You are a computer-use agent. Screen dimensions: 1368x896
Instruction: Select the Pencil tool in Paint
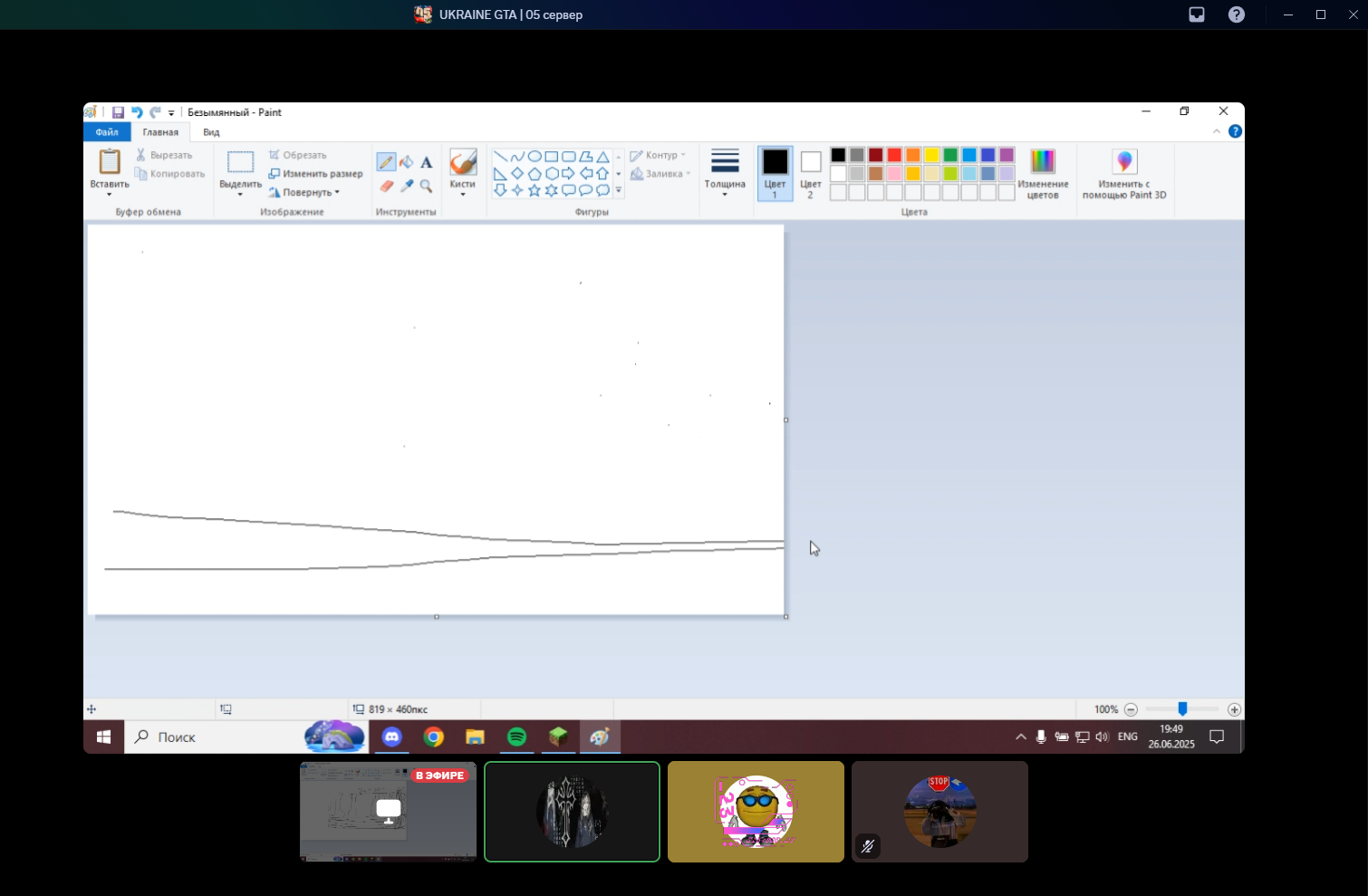(x=387, y=162)
